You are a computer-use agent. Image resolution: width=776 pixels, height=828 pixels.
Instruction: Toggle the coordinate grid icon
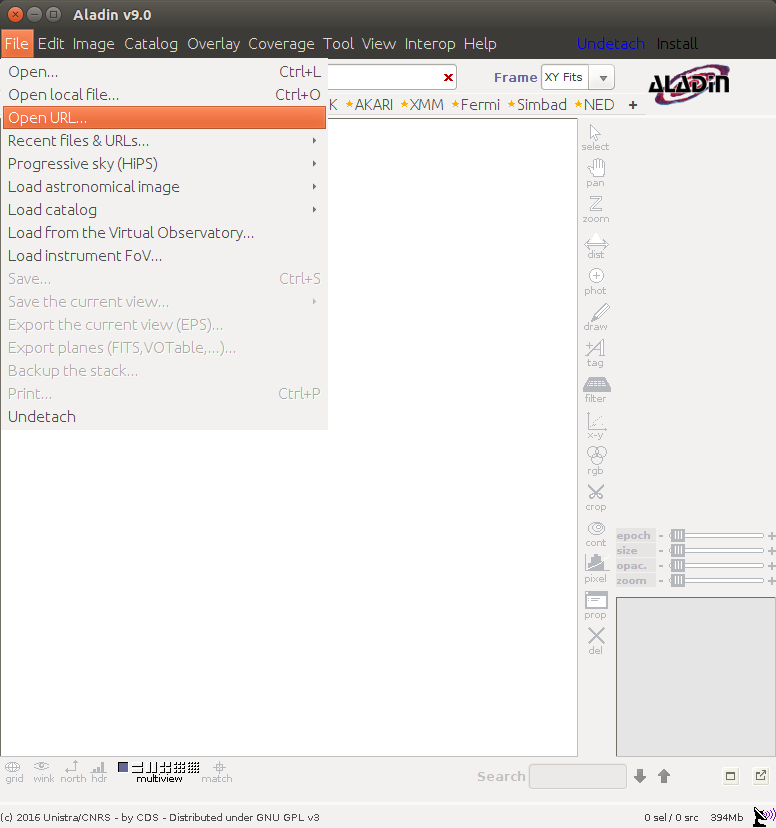(13, 771)
